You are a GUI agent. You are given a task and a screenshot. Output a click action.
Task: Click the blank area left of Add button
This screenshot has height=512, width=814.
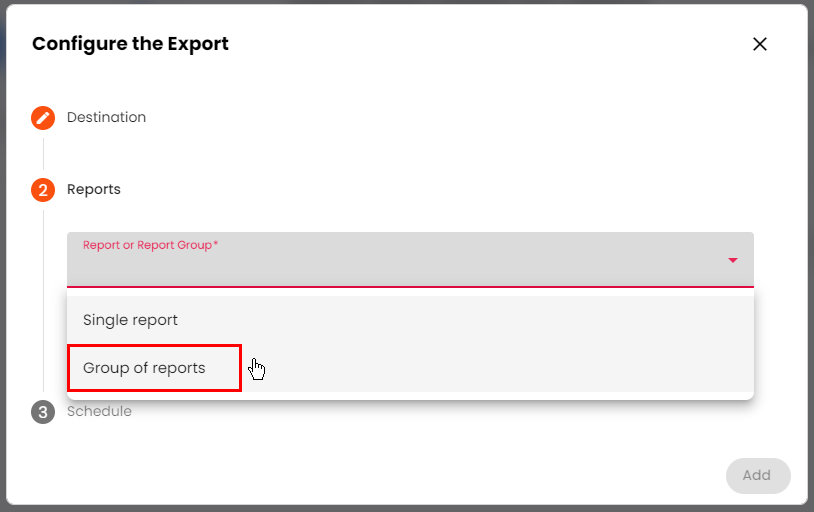[500, 475]
